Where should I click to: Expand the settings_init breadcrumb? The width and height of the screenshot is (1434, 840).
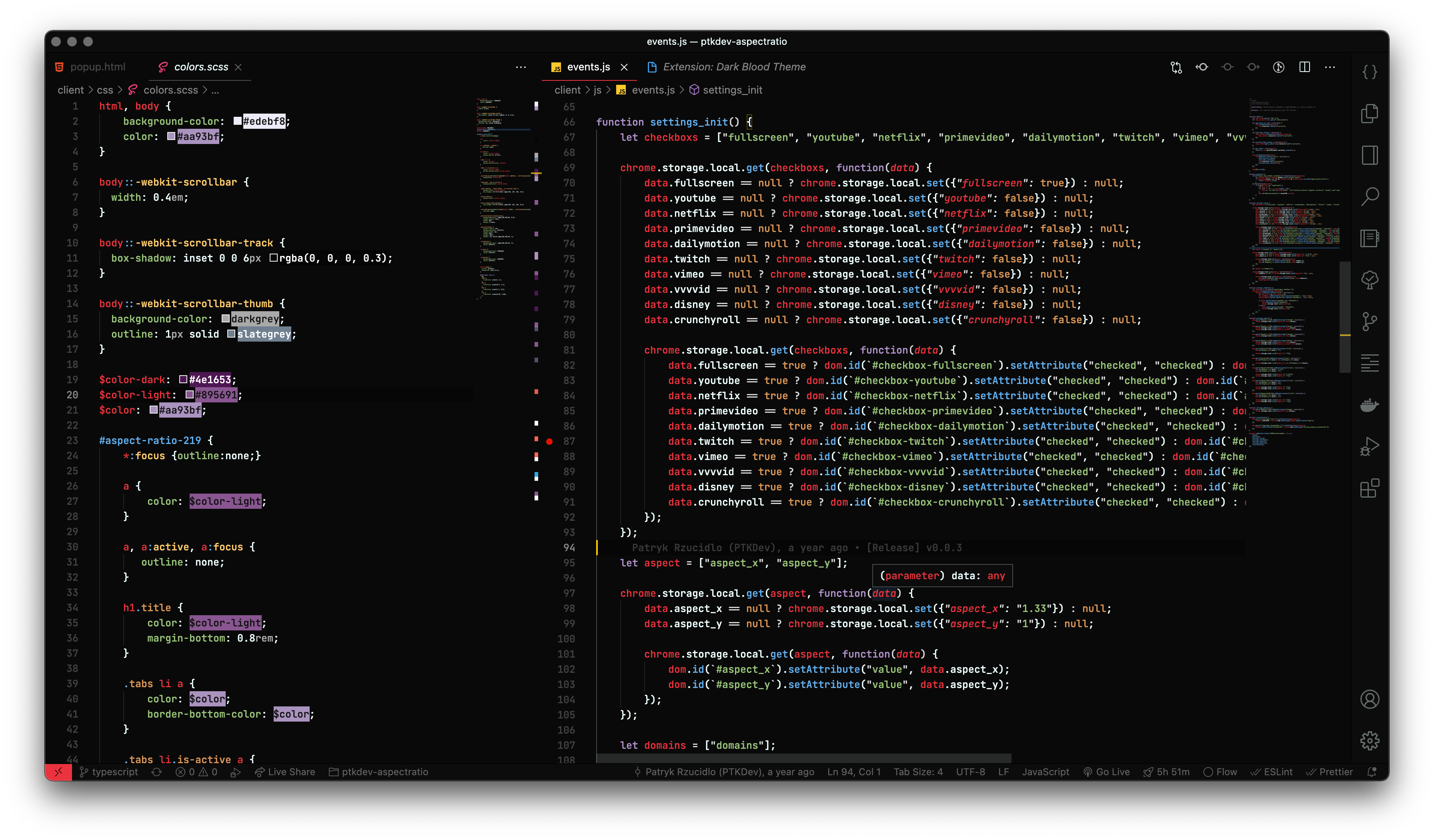coord(732,90)
